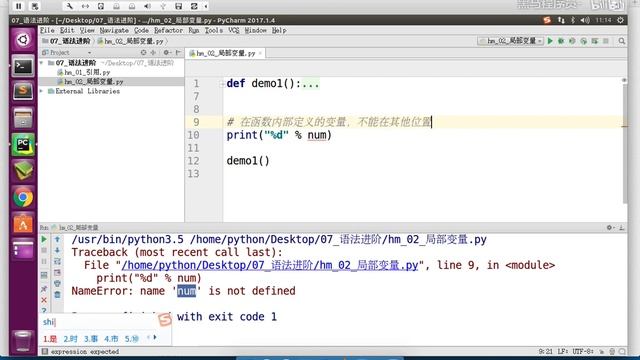Close the Run tab with the red X
This screenshot has height=360, width=640.
coord(44,300)
